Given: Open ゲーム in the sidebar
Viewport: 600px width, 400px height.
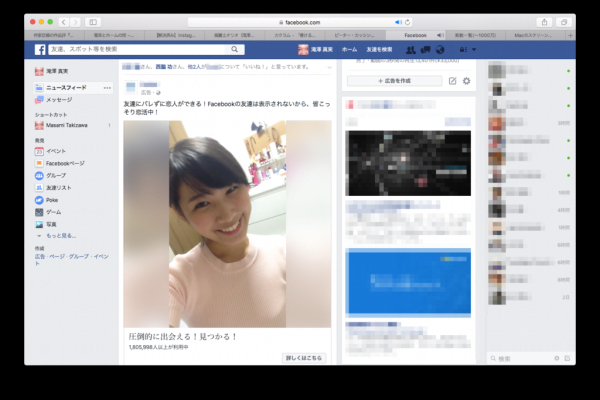Looking at the screenshot, I should coord(39,212).
